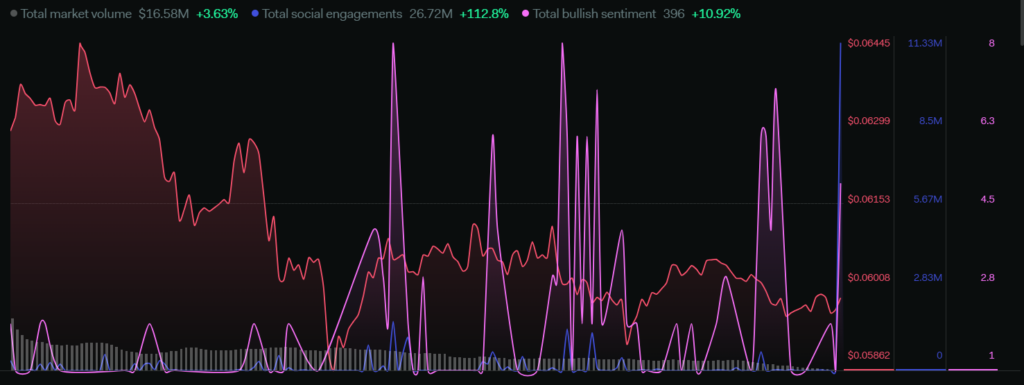Click the 5.67M engagements axis label
The image size is (1024, 385).
927,199
